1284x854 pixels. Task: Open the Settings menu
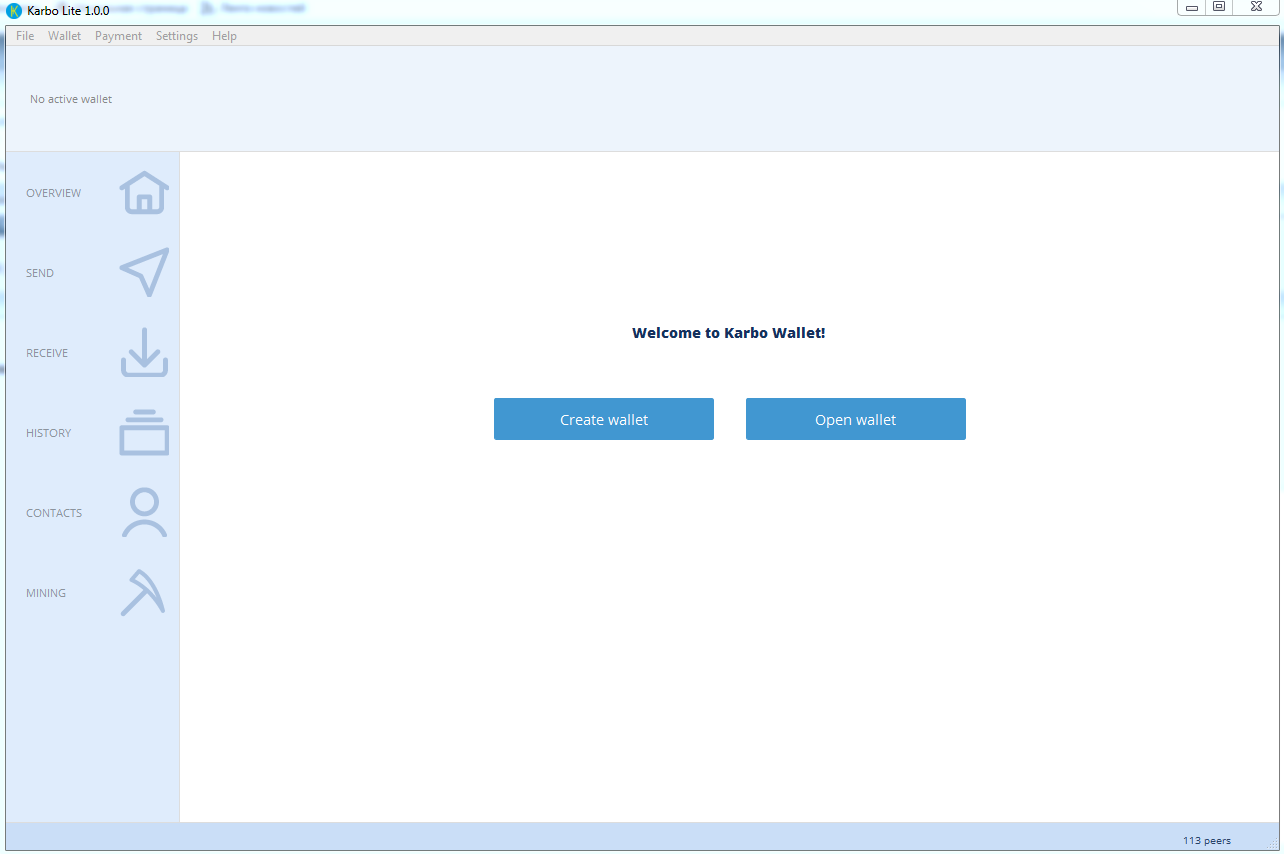177,36
